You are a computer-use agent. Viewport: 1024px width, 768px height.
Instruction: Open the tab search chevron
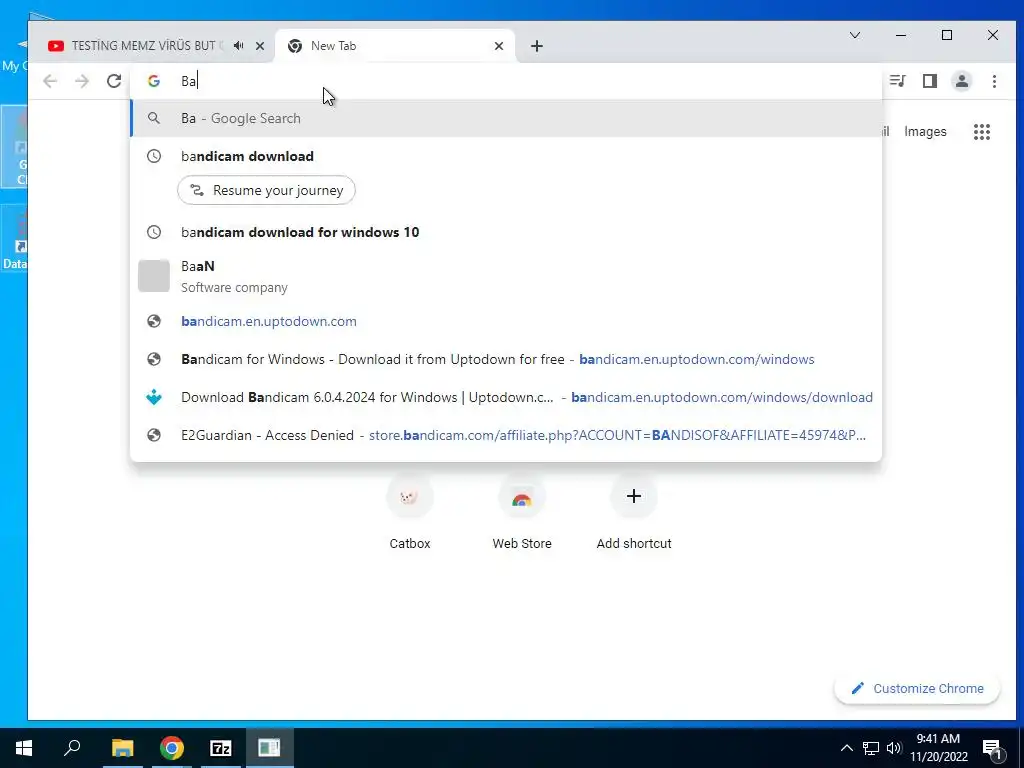pos(855,35)
